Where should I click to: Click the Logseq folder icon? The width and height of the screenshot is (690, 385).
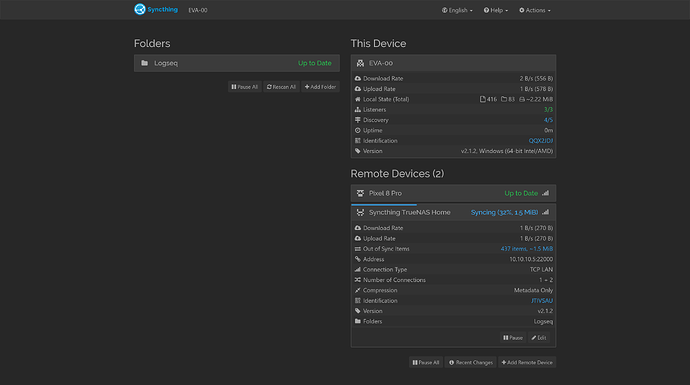pos(144,63)
